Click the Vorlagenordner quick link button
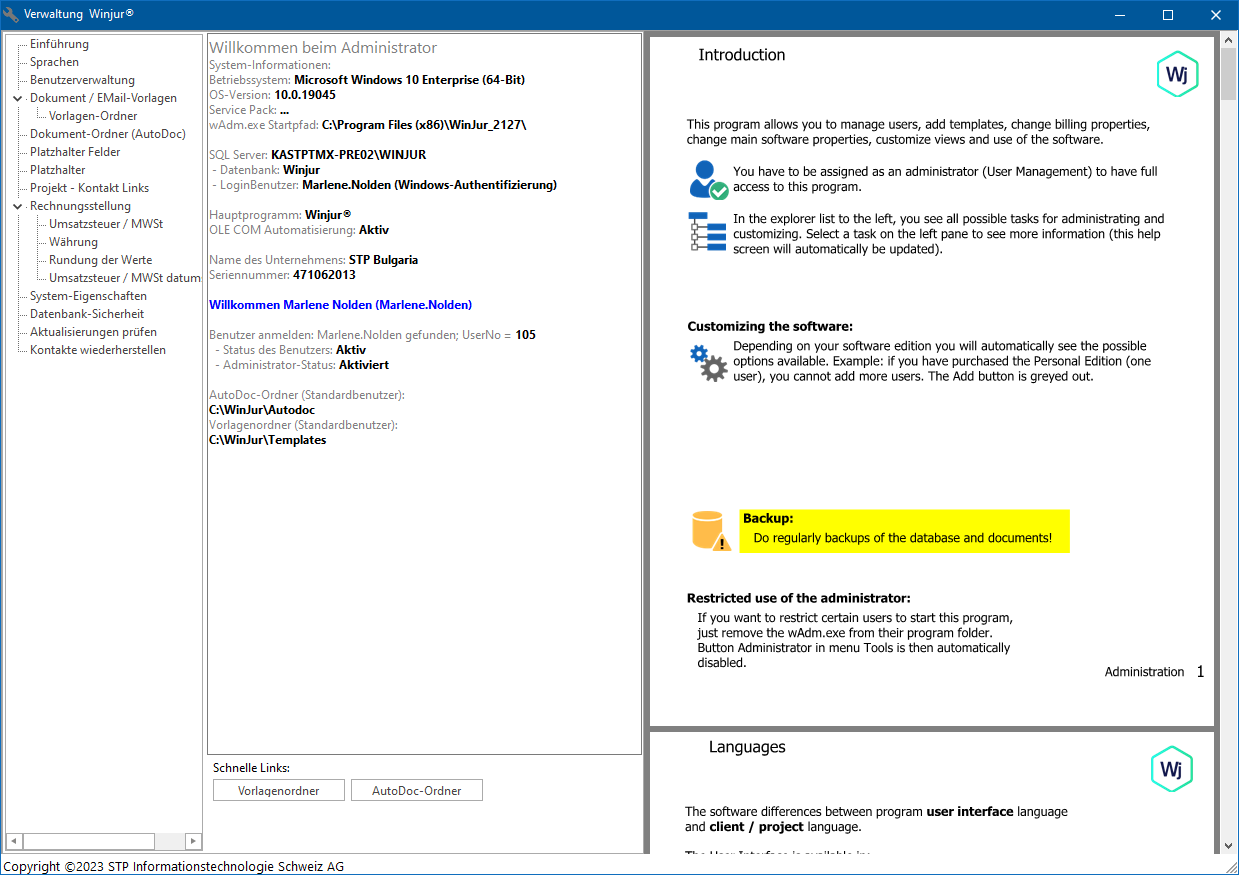1239x875 pixels. tap(279, 790)
